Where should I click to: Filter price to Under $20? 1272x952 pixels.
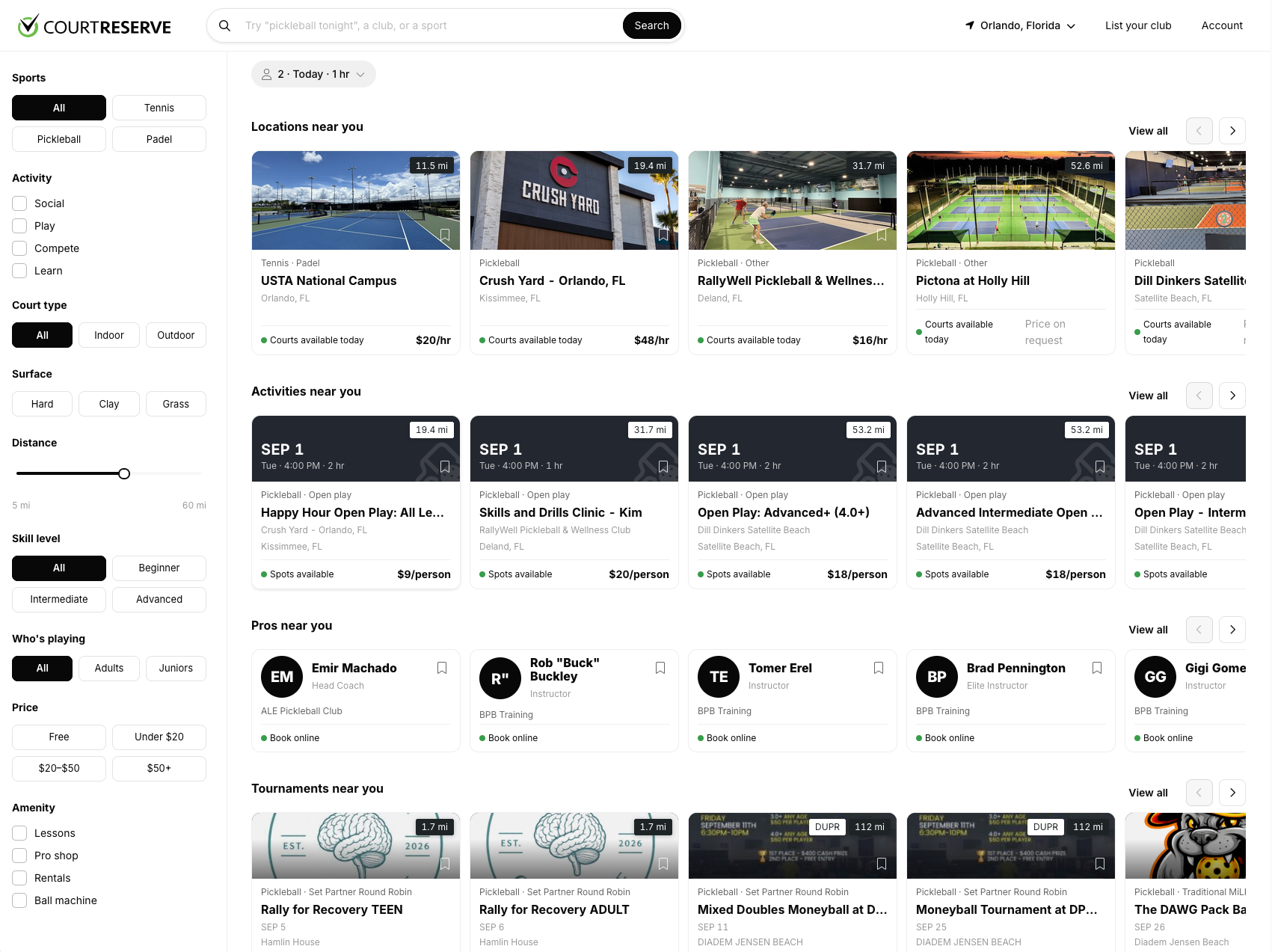159,737
